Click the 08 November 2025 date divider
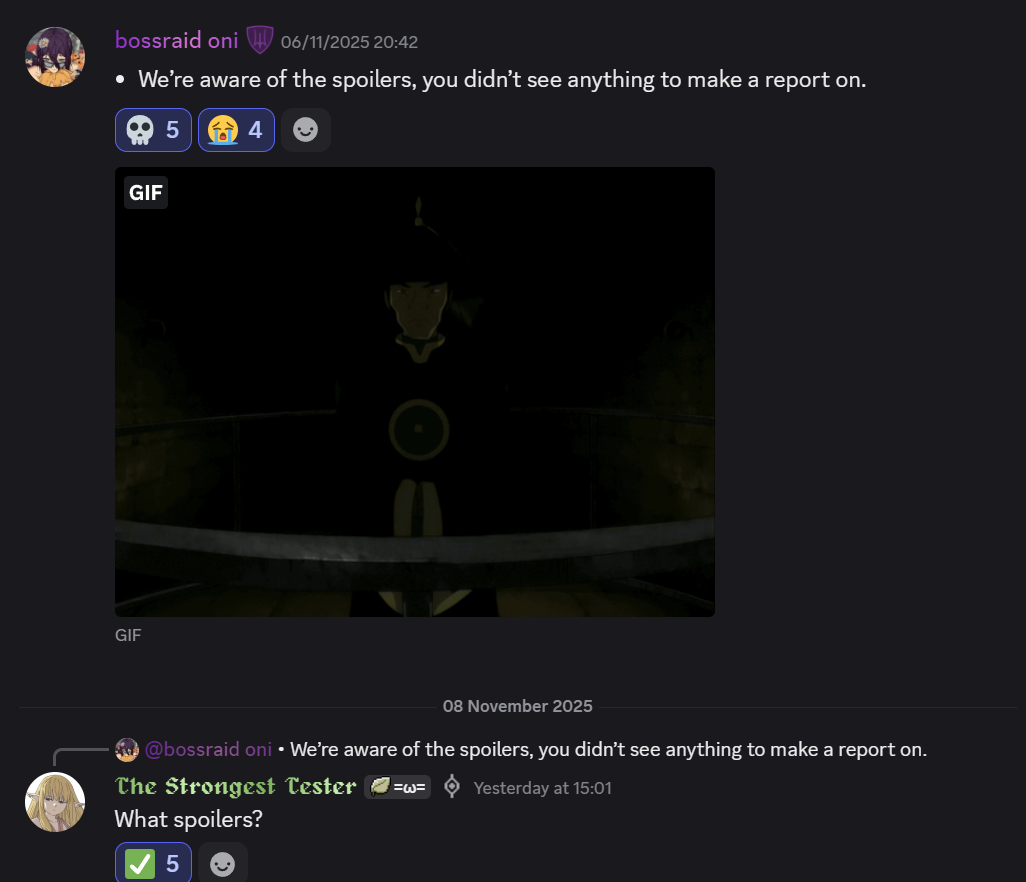Viewport: 1026px width, 882px height. click(x=518, y=706)
